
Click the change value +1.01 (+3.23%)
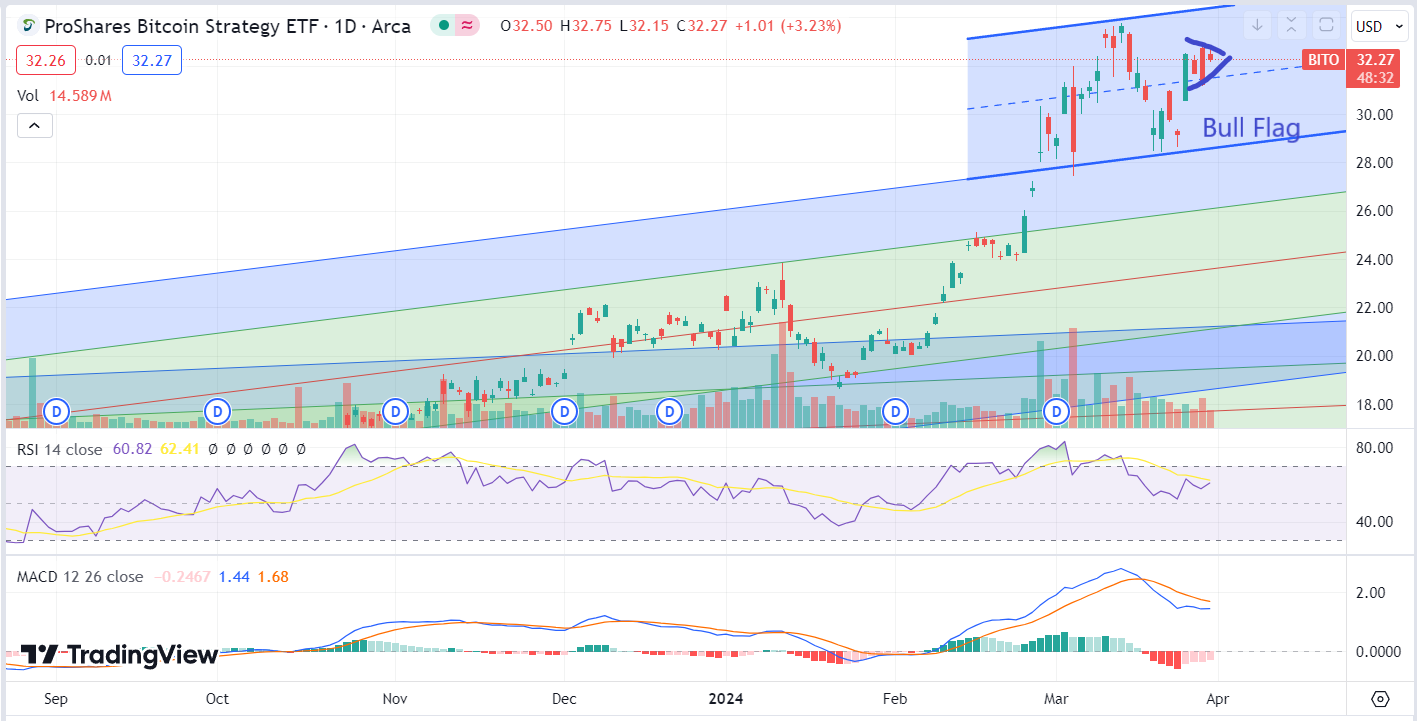(x=788, y=26)
